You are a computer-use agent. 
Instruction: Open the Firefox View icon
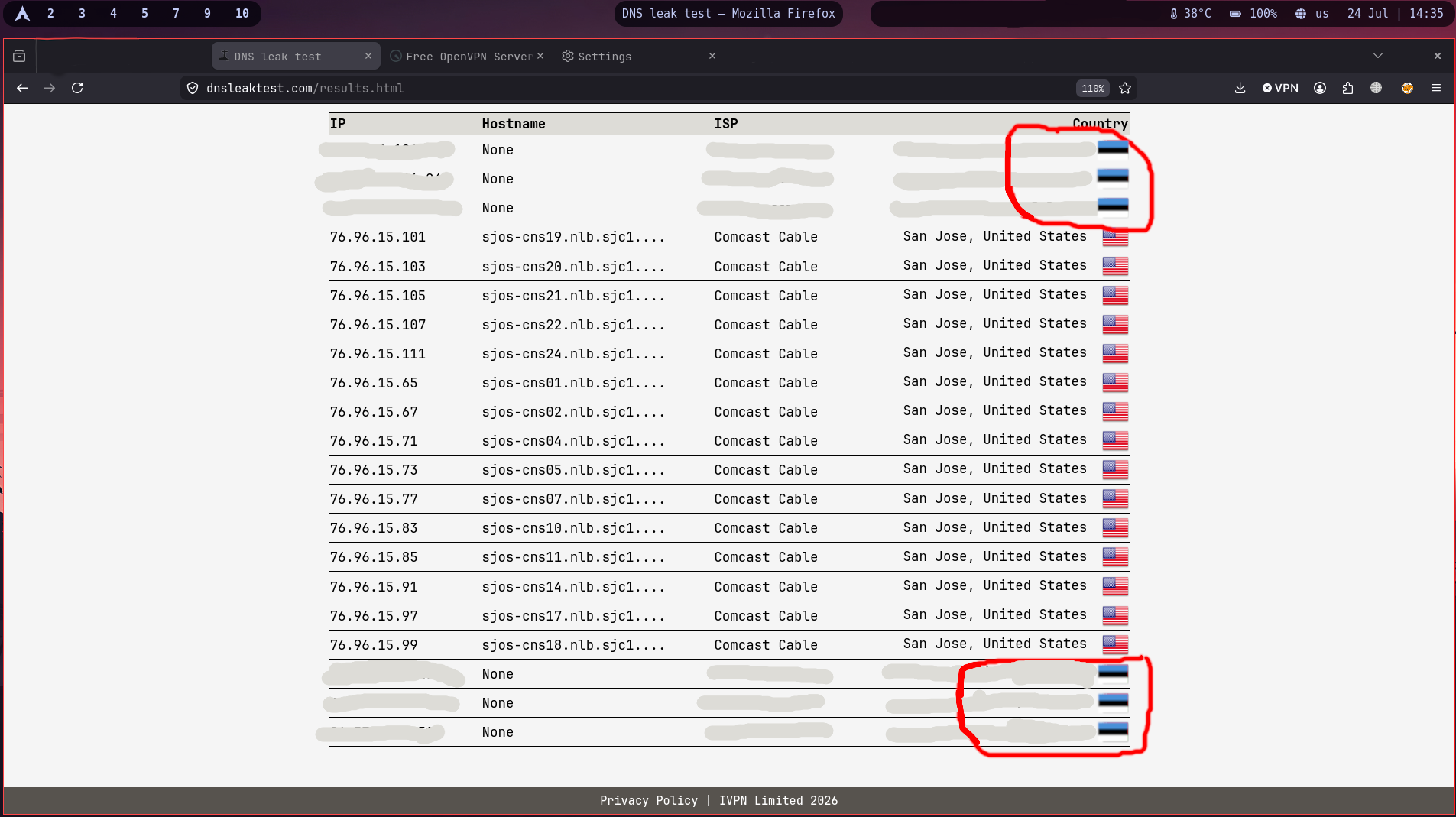tap(19, 56)
